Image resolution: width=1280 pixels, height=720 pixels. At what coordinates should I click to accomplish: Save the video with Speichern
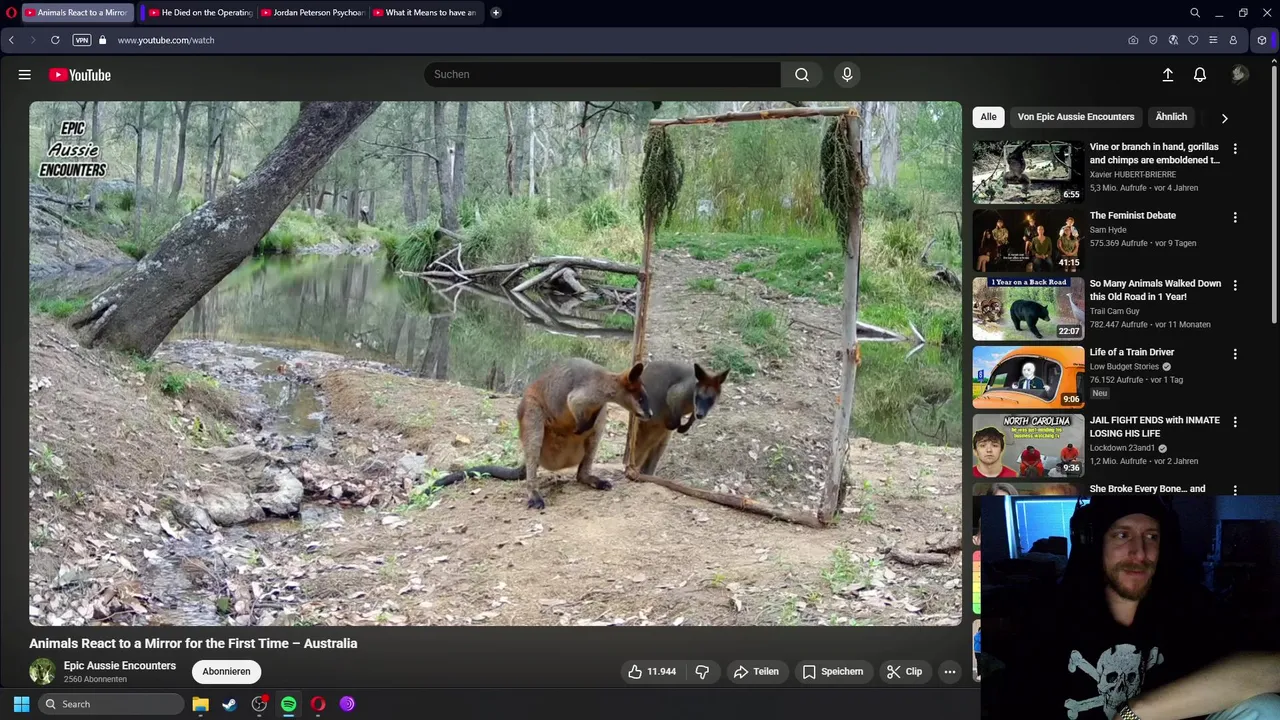click(833, 672)
